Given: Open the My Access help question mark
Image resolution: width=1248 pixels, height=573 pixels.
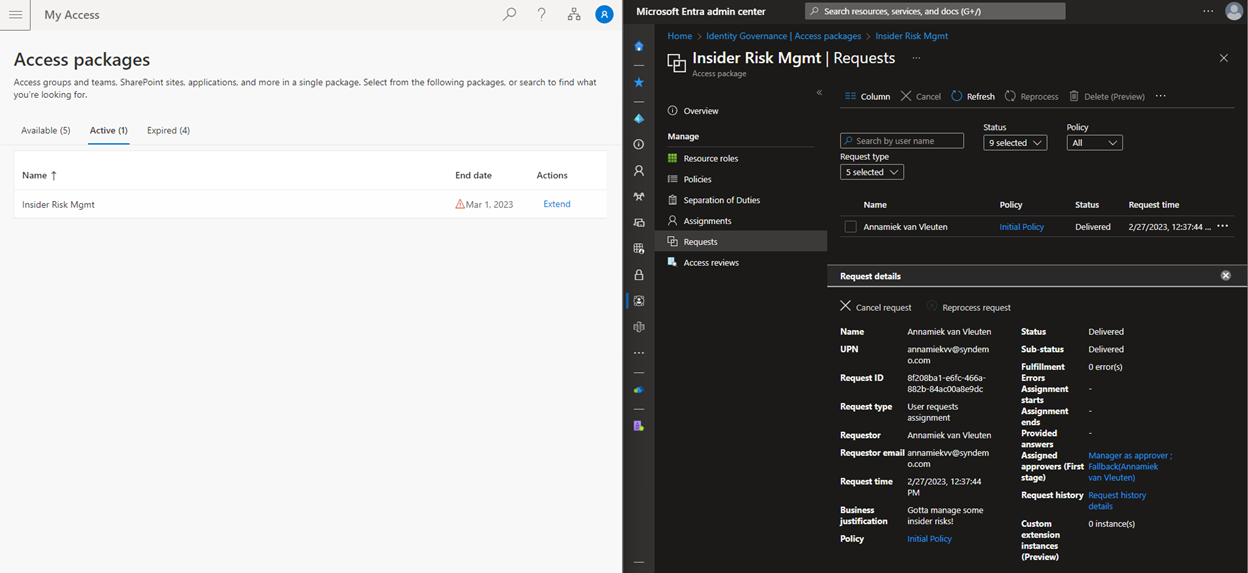Looking at the screenshot, I should pos(541,14).
